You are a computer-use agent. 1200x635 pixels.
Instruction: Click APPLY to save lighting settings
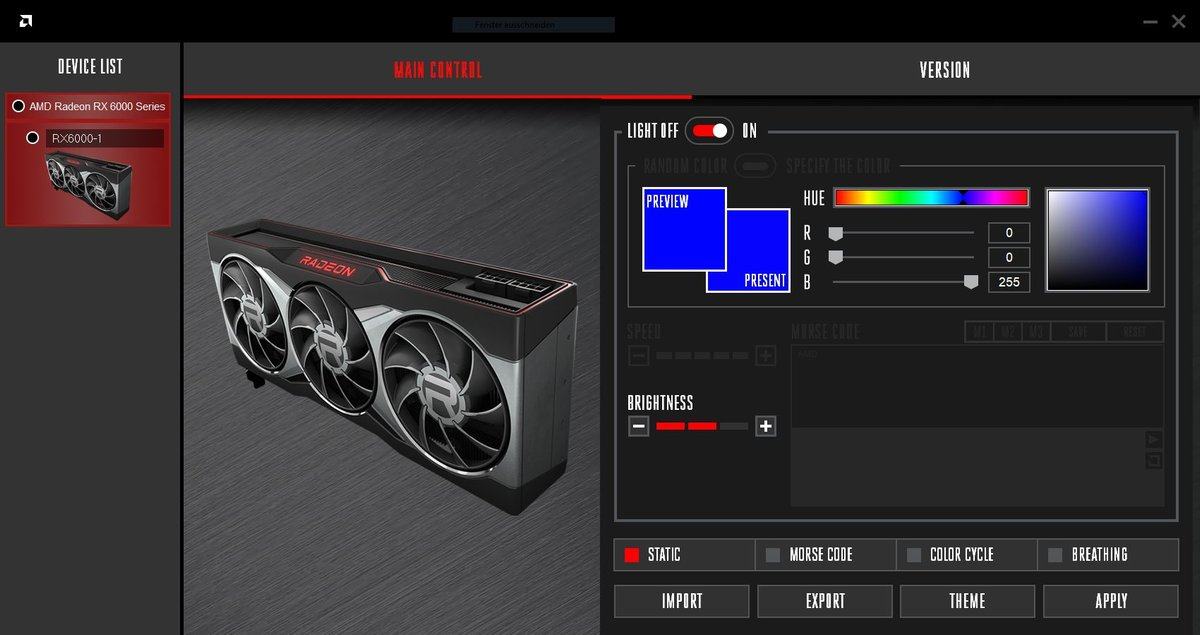pos(1111,601)
